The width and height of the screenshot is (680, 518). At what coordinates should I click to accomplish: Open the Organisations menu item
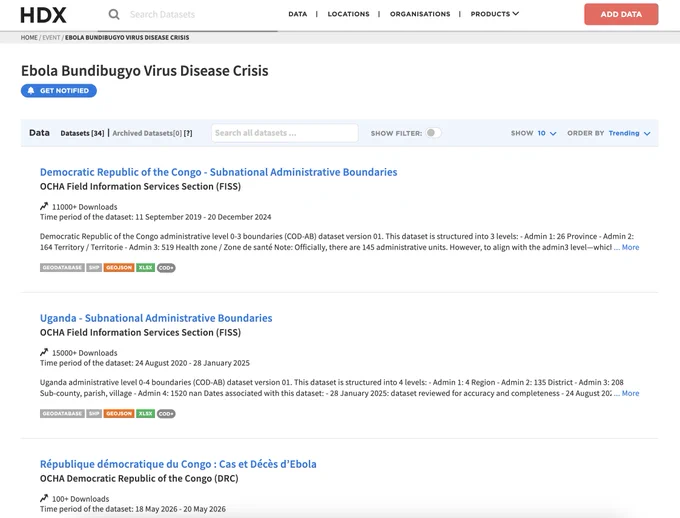point(420,14)
